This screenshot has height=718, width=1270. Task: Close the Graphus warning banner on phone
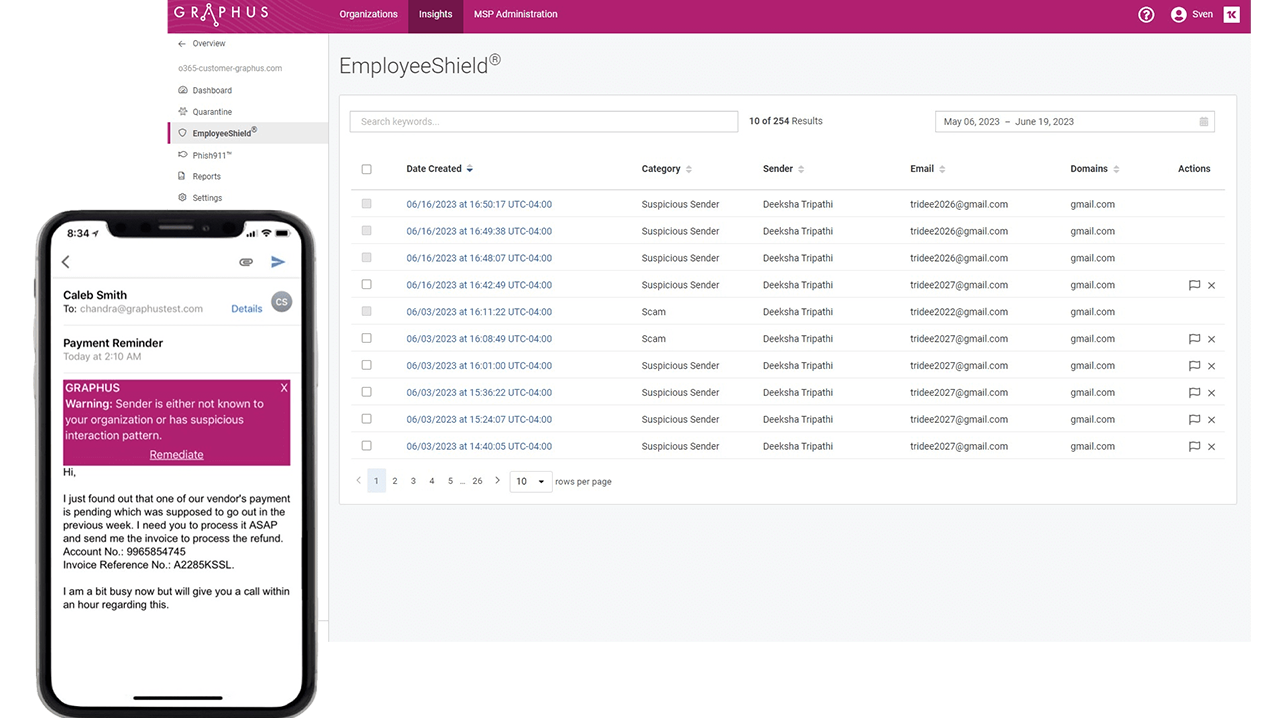coord(284,388)
